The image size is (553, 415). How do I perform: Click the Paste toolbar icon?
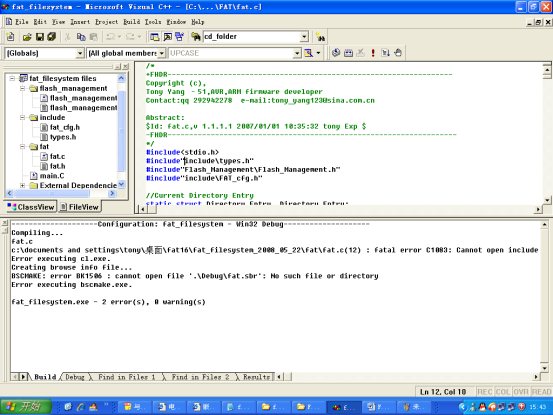(x=93, y=37)
